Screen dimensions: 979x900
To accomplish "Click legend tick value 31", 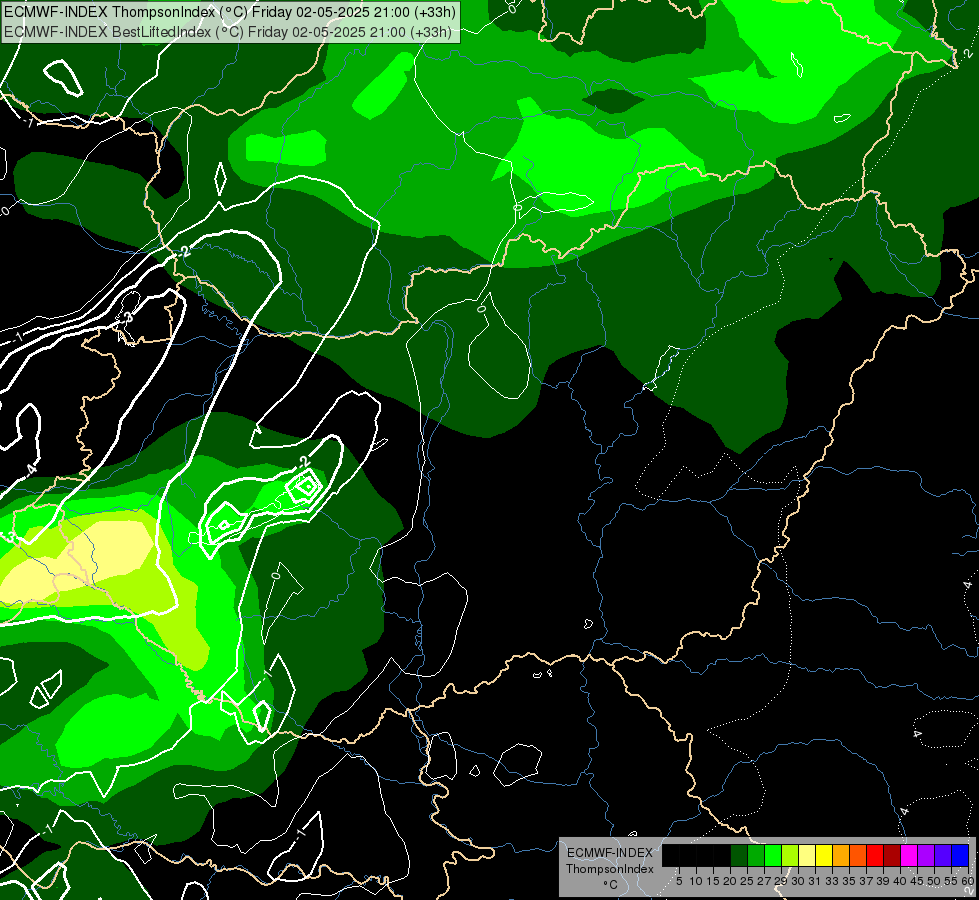I will pyautogui.click(x=815, y=881).
